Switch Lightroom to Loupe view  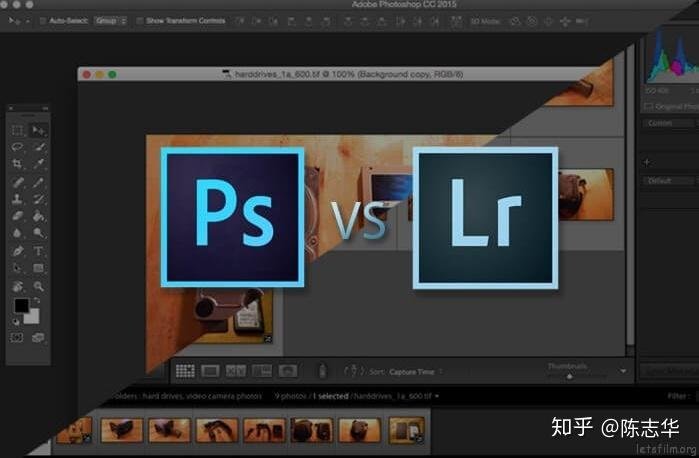tap(210, 371)
